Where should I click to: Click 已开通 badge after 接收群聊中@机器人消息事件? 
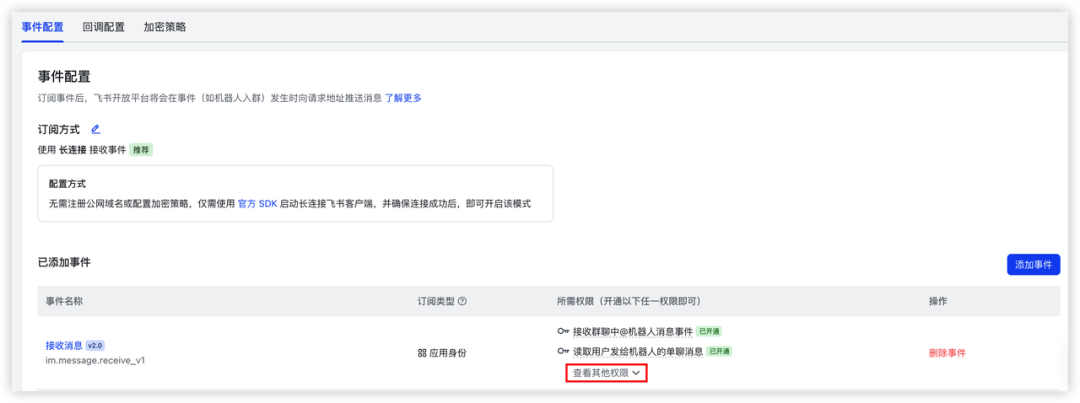click(x=709, y=331)
